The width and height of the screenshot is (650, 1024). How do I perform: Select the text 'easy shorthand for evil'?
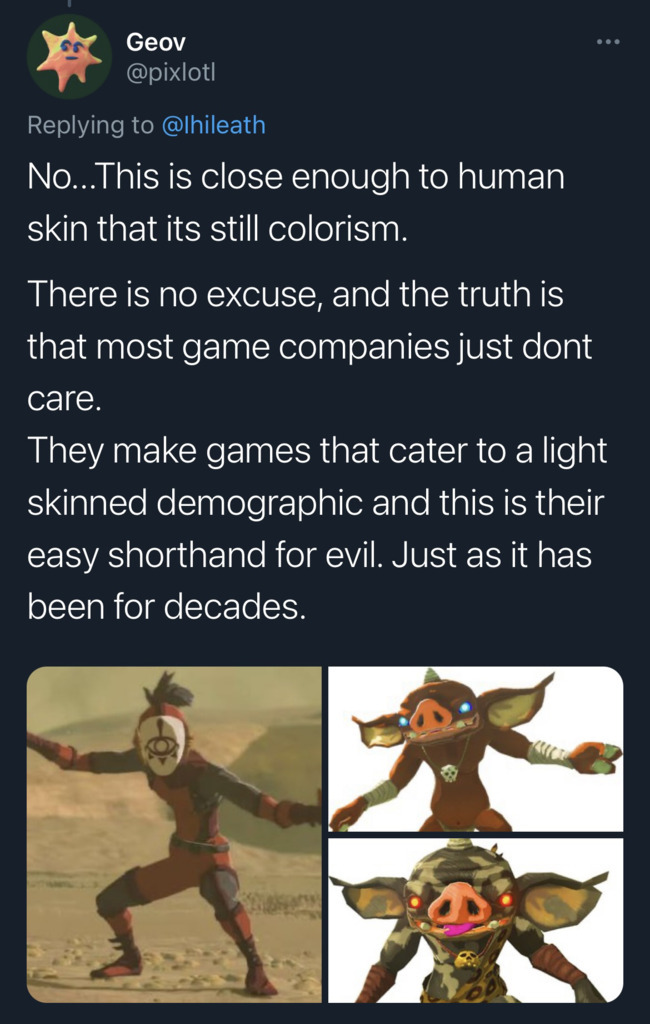click(202, 555)
